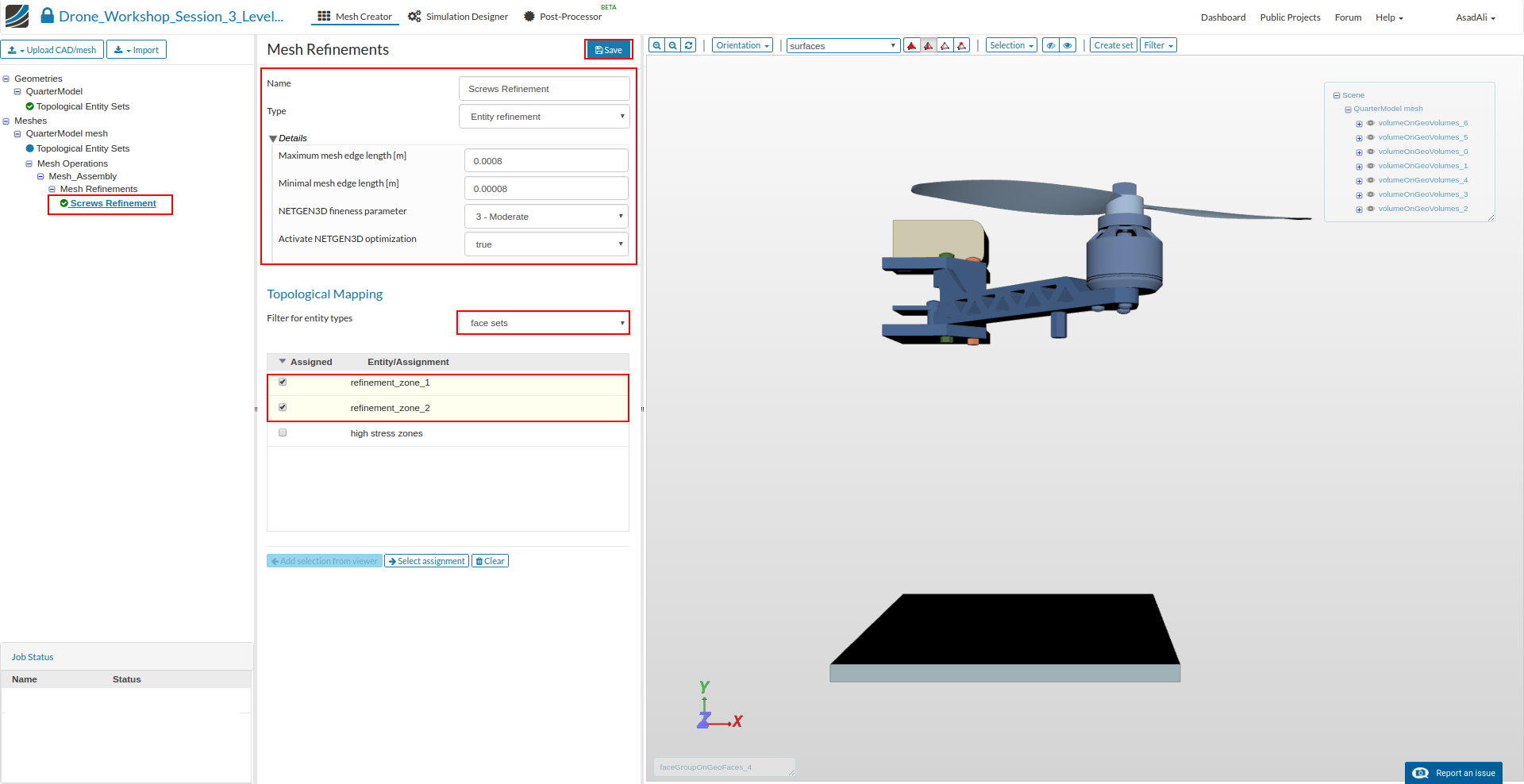
Task: Open NETGEN3D fineness parameter dropdown
Action: point(546,217)
